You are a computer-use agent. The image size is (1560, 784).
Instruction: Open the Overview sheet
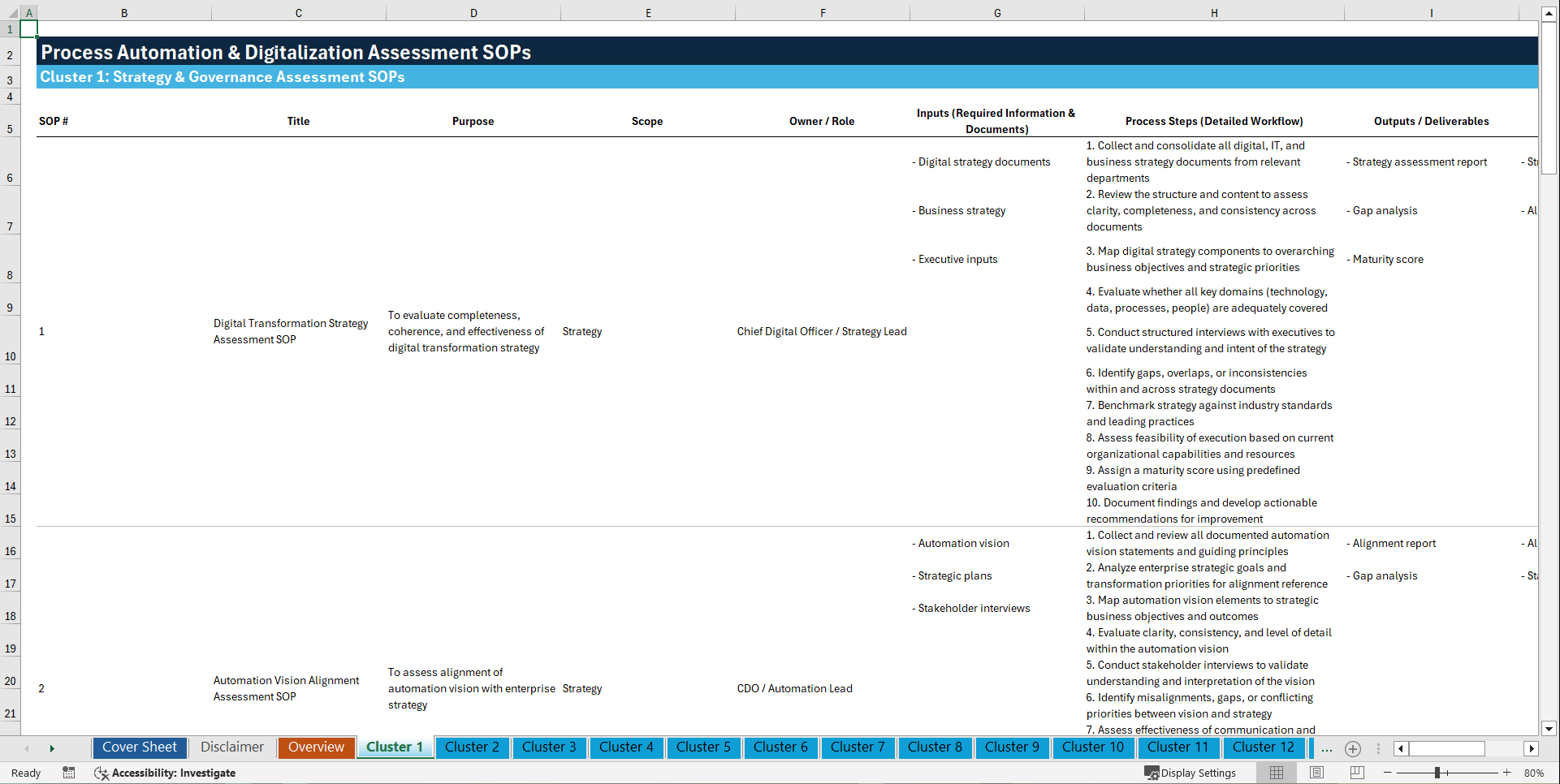pos(316,747)
